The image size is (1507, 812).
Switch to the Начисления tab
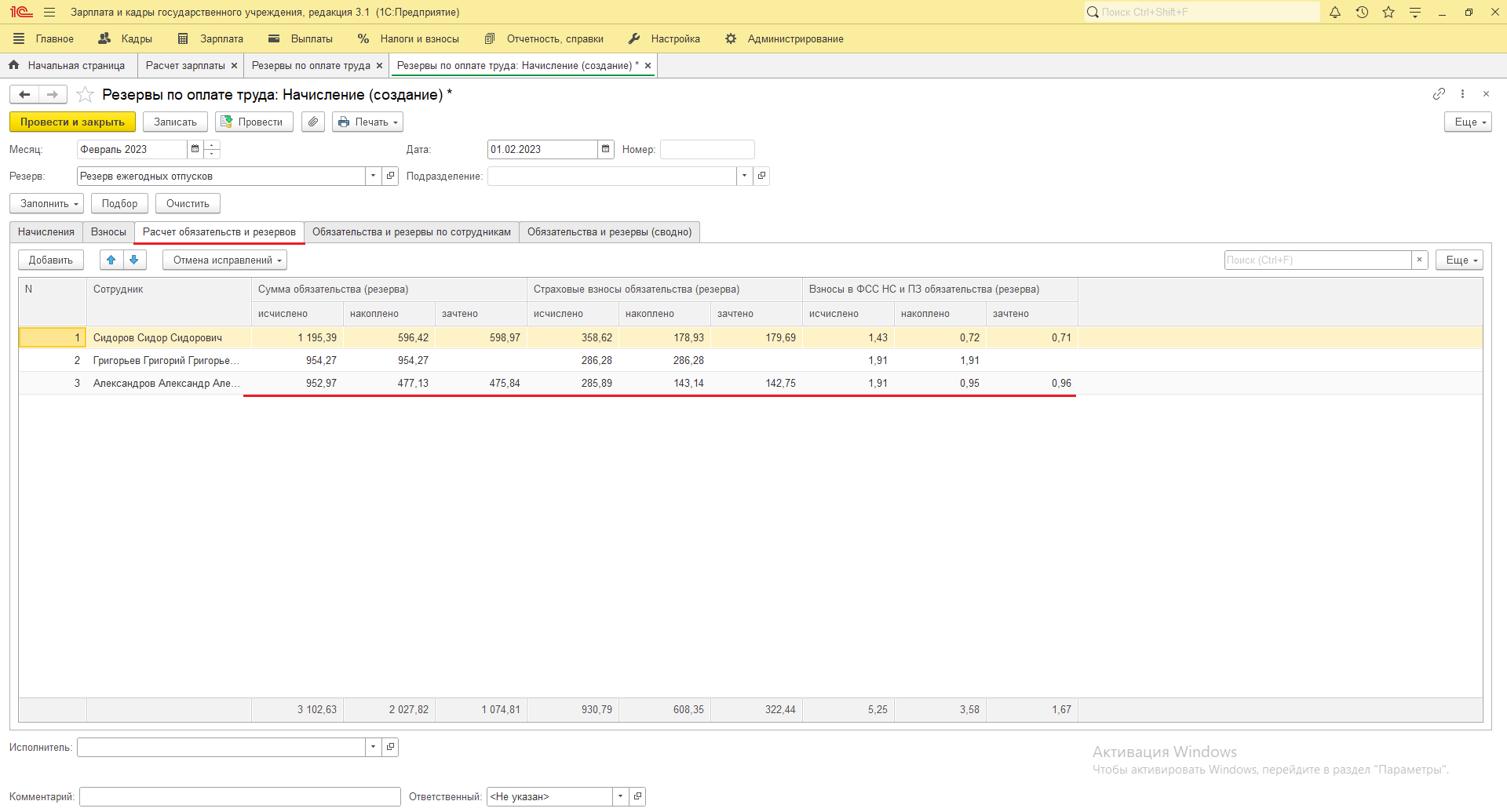tap(46, 232)
